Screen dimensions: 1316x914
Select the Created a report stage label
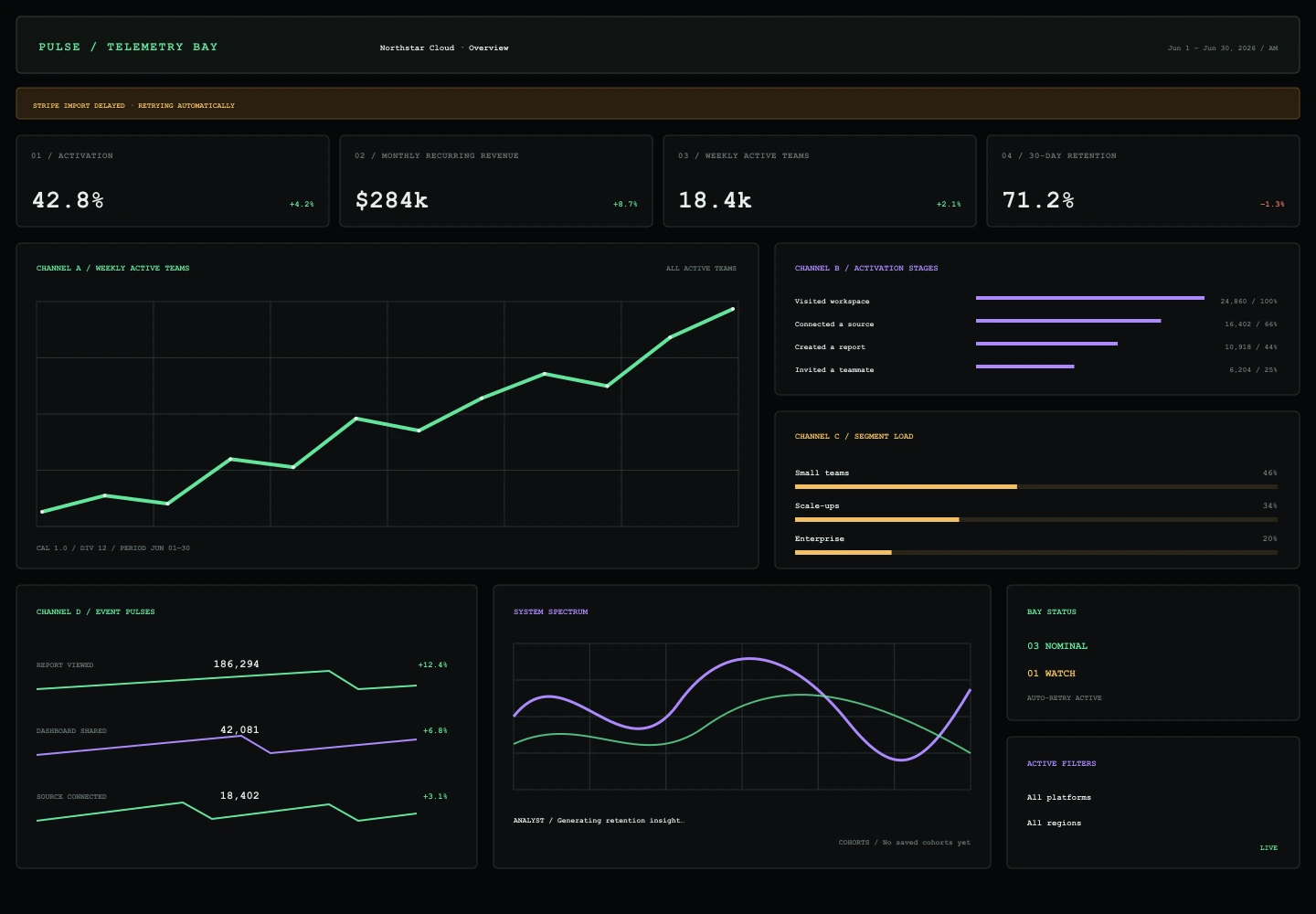(830, 346)
